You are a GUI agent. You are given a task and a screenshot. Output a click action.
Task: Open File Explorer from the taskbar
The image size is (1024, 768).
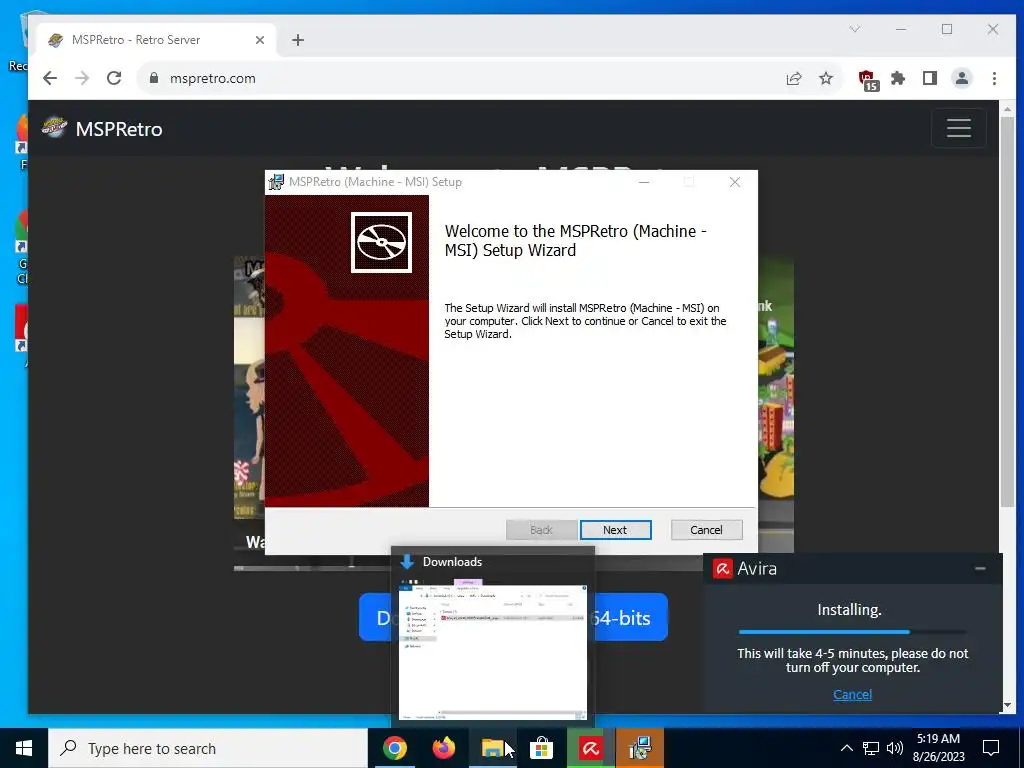tap(492, 748)
